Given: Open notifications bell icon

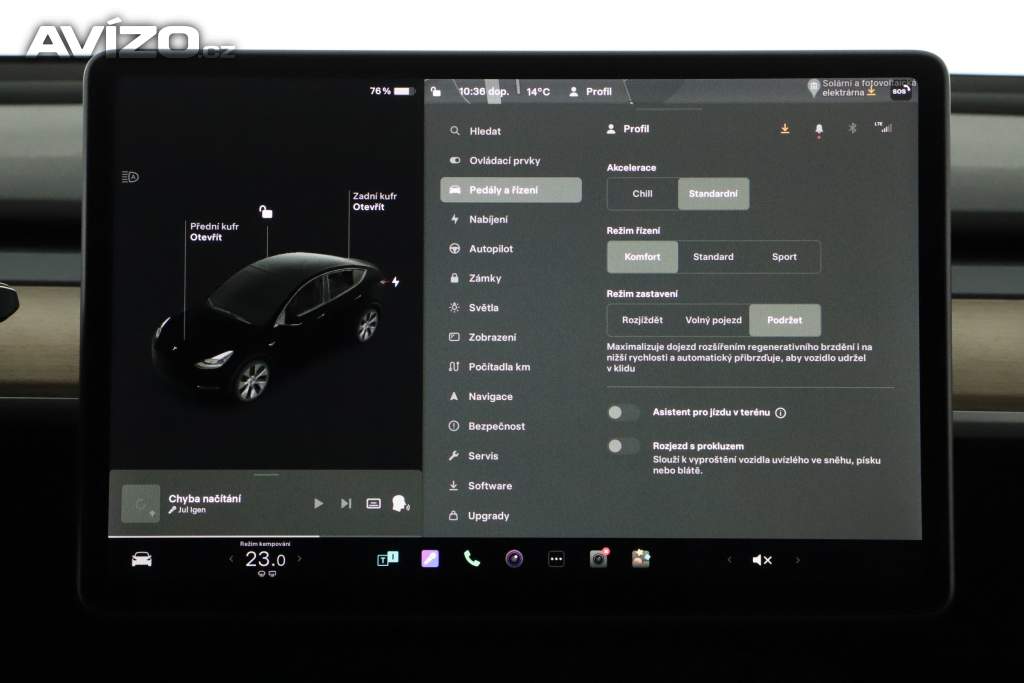Looking at the screenshot, I should coord(819,129).
